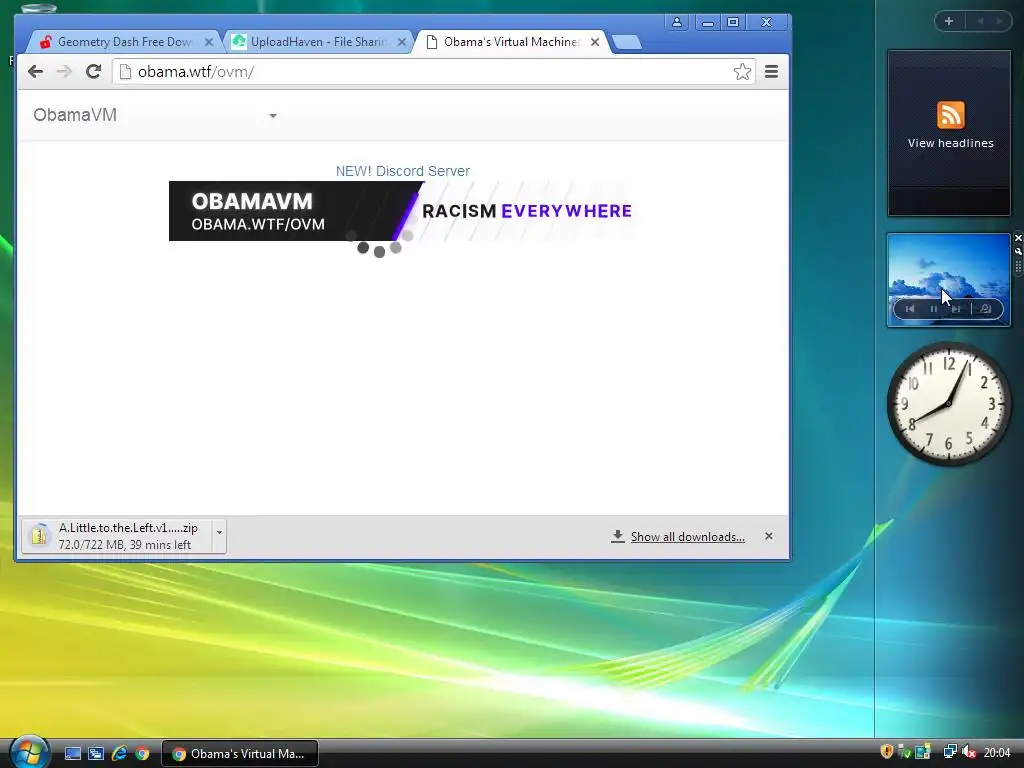Click the analog clock gadget
1024x768 pixels.
(x=948, y=404)
